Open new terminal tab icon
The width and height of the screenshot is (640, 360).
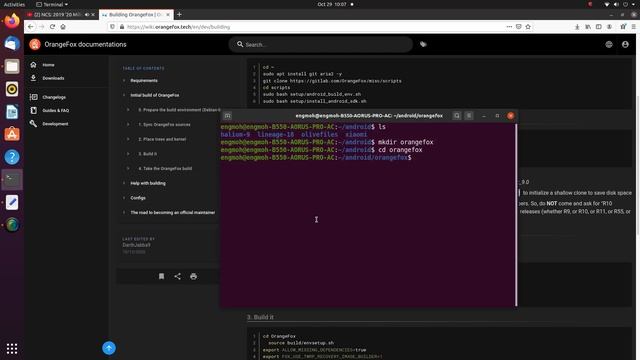[227, 116]
